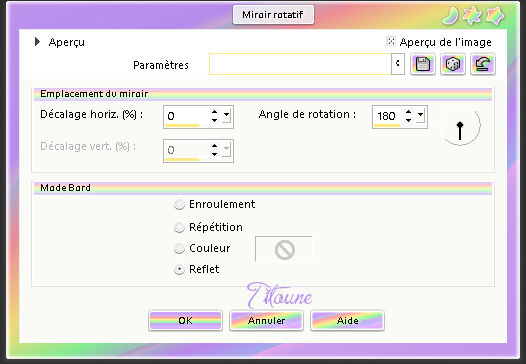Click the Annuler button
The height and width of the screenshot is (364, 526).
[266, 320]
